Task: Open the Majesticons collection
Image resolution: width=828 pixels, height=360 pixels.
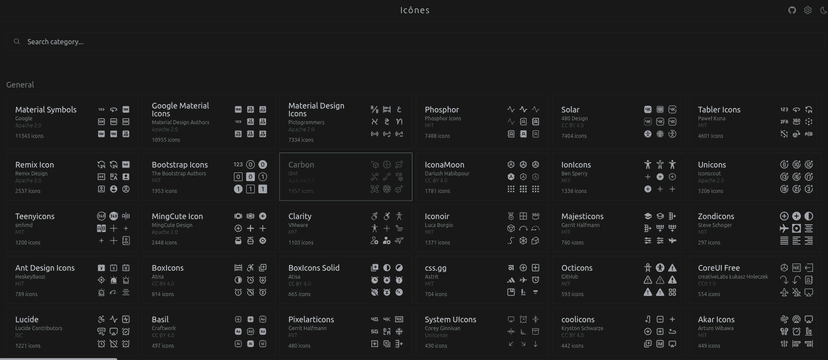Action: [x=618, y=229]
